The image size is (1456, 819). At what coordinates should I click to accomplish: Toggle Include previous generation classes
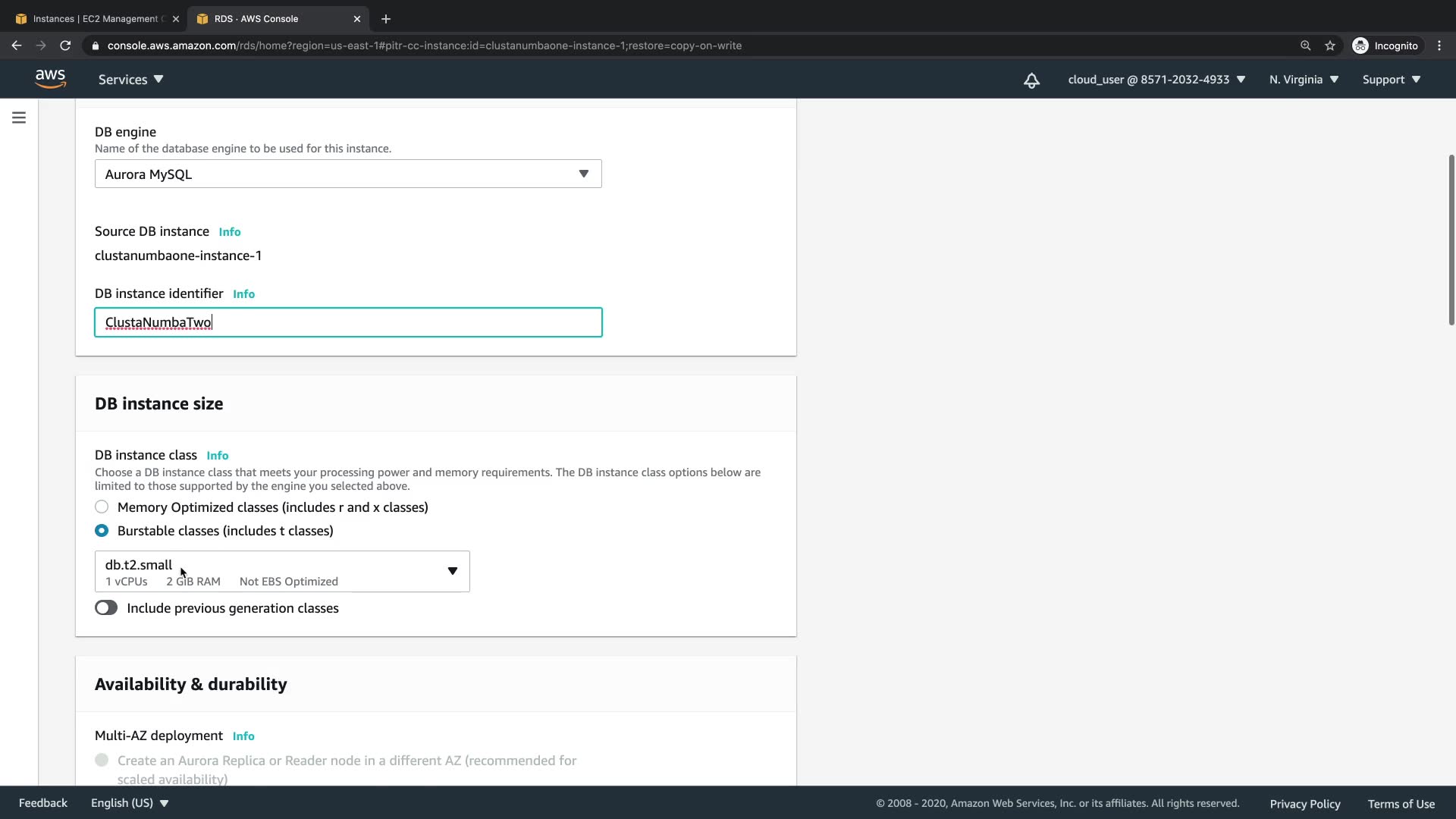point(106,607)
